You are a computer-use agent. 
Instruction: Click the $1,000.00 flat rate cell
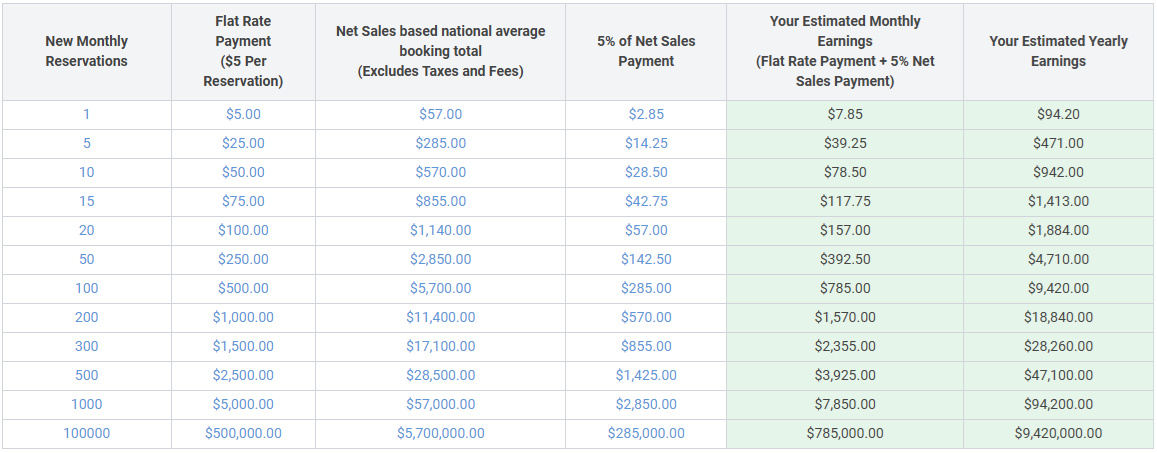[243, 317]
